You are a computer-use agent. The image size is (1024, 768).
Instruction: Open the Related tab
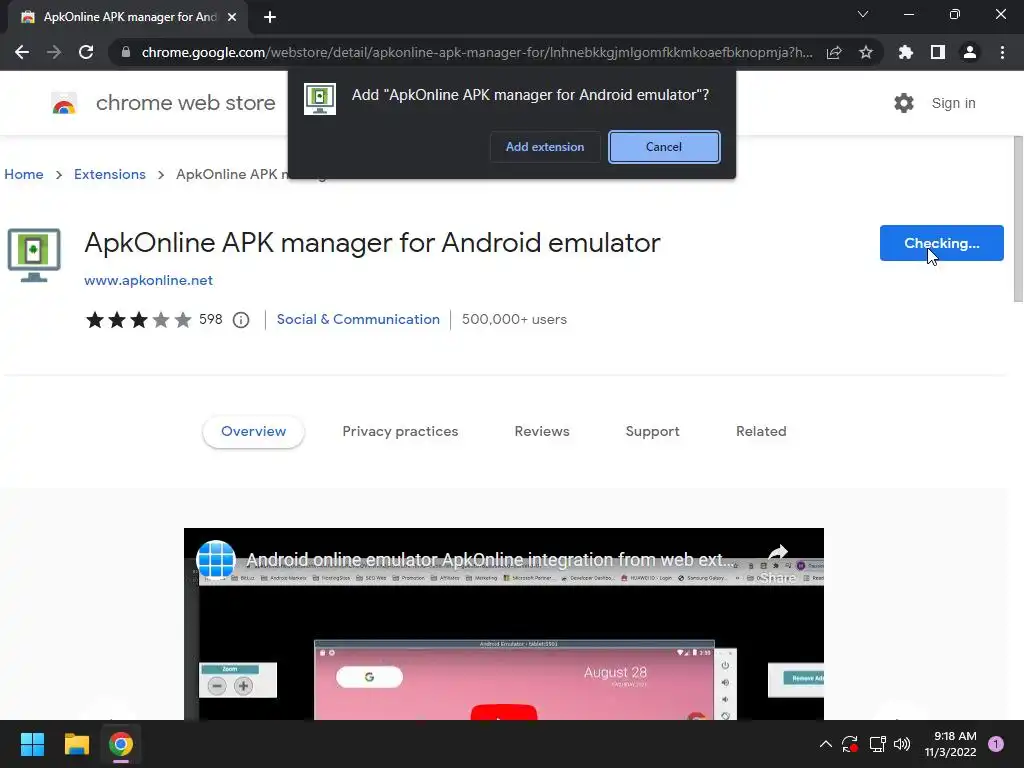pyautogui.click(x=761, y=432)
